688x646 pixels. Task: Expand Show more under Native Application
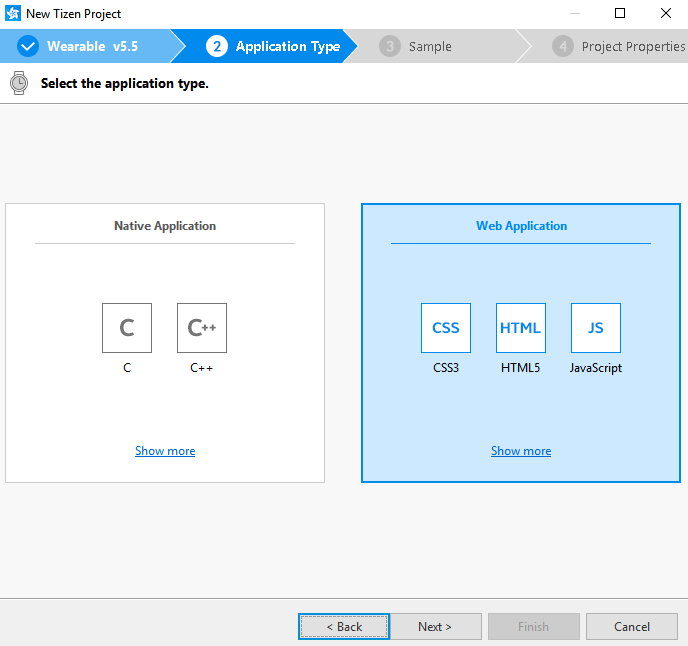point(165,451)
